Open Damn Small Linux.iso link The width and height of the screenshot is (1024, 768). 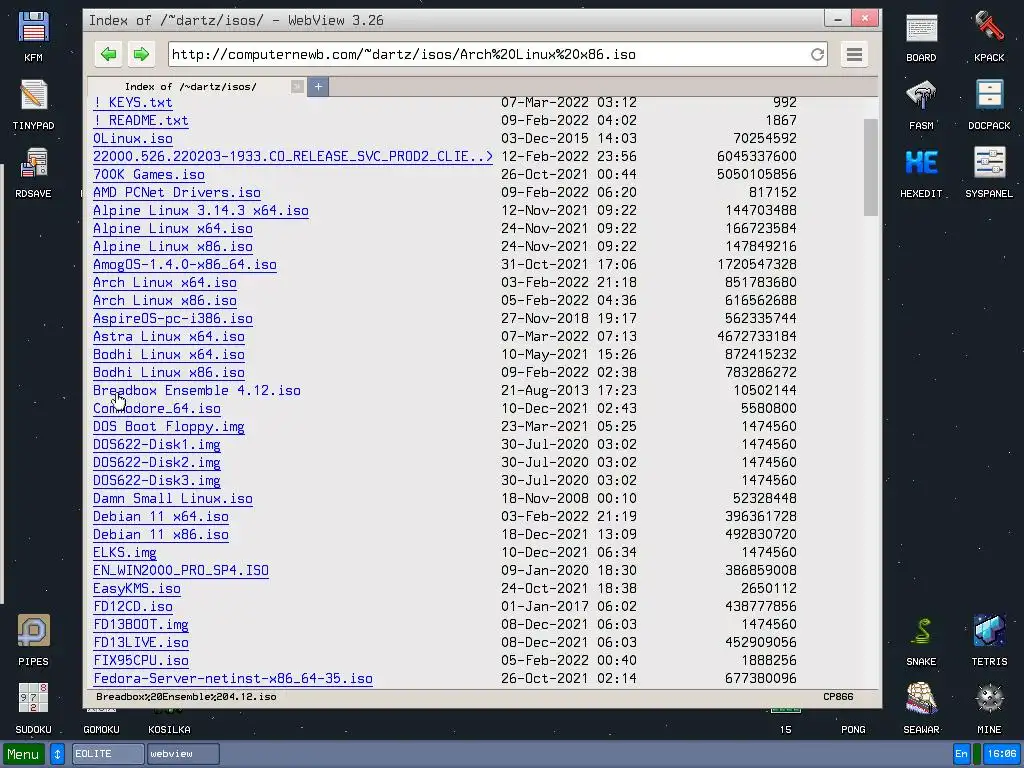point(173,499)
